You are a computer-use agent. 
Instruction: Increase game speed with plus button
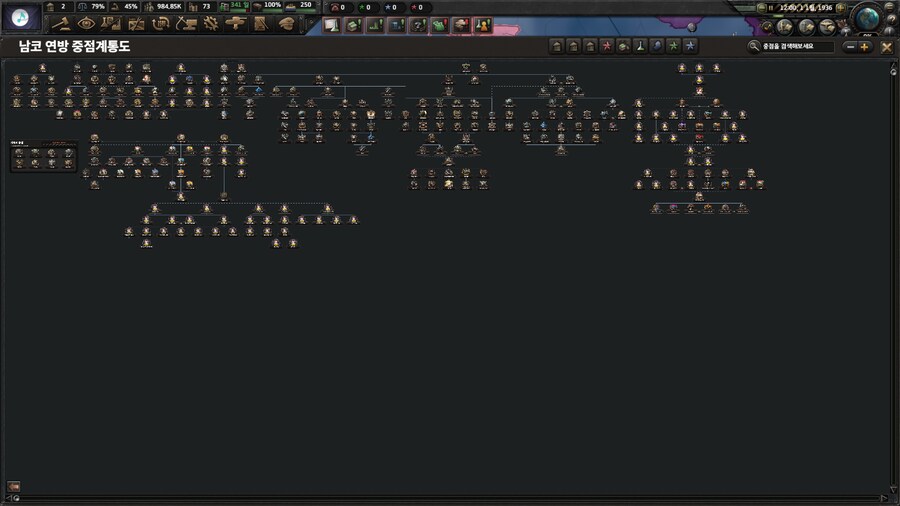[x=840, y=8]
